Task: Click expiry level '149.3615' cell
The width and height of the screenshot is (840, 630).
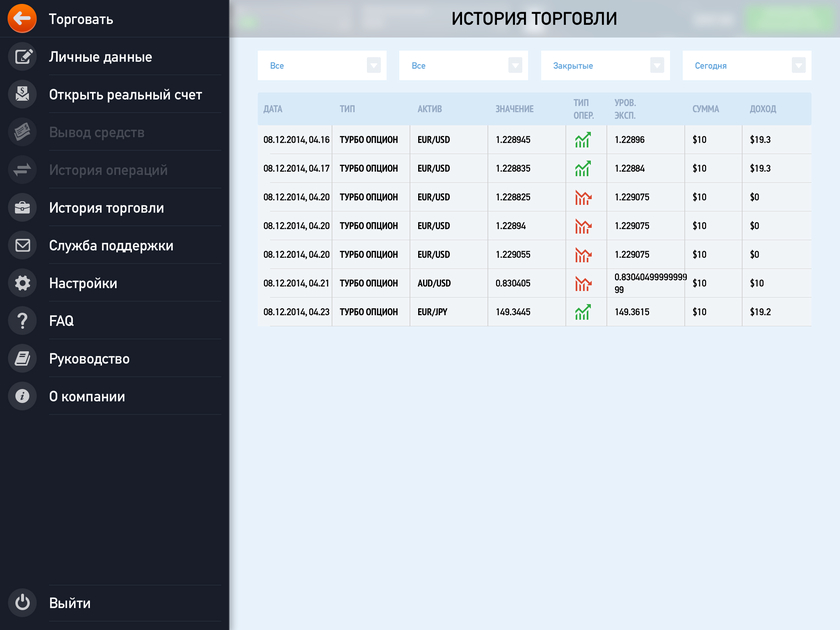Action: 632,312
